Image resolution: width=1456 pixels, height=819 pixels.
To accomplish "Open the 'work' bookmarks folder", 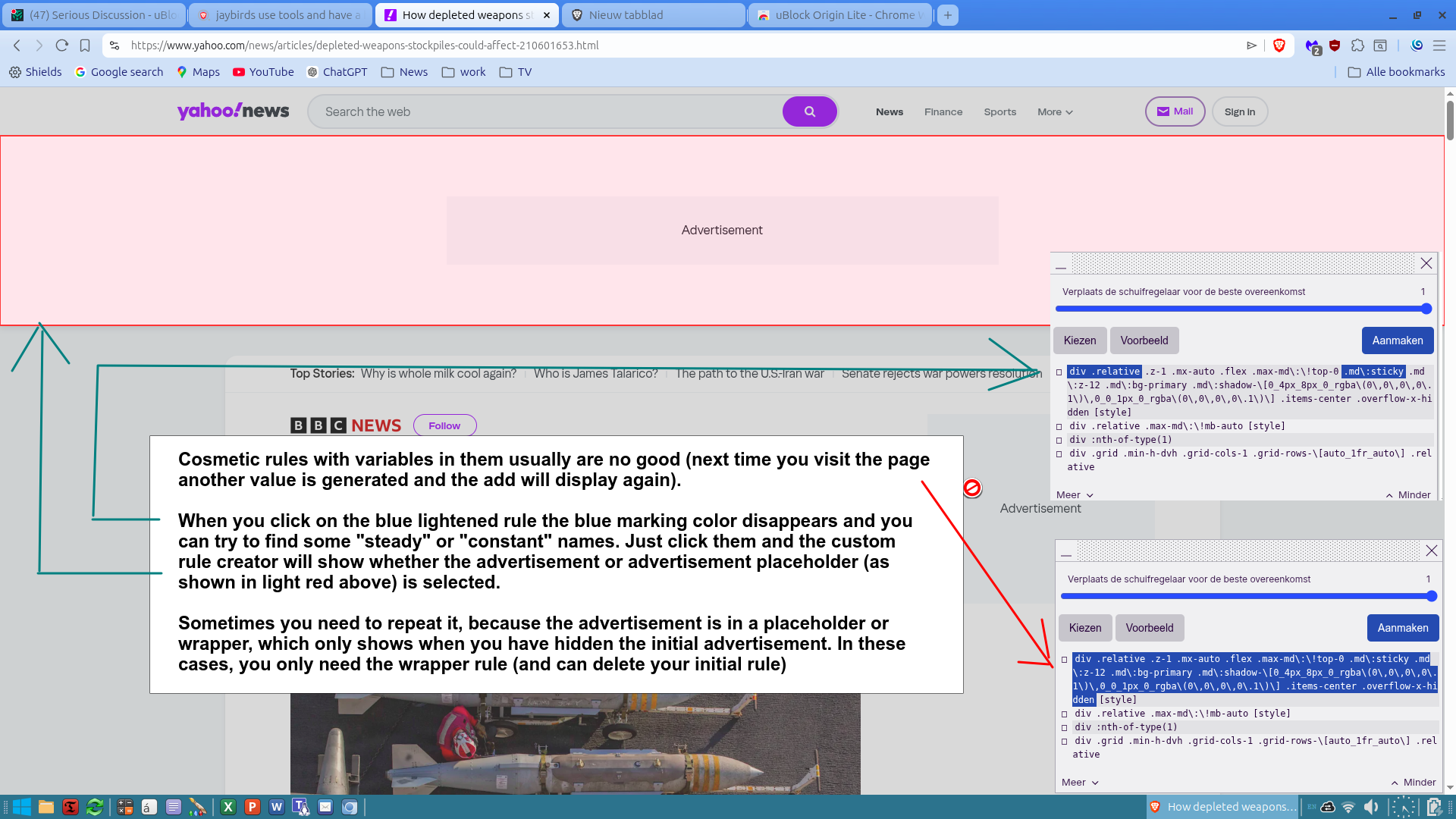I will click(463, 72).
